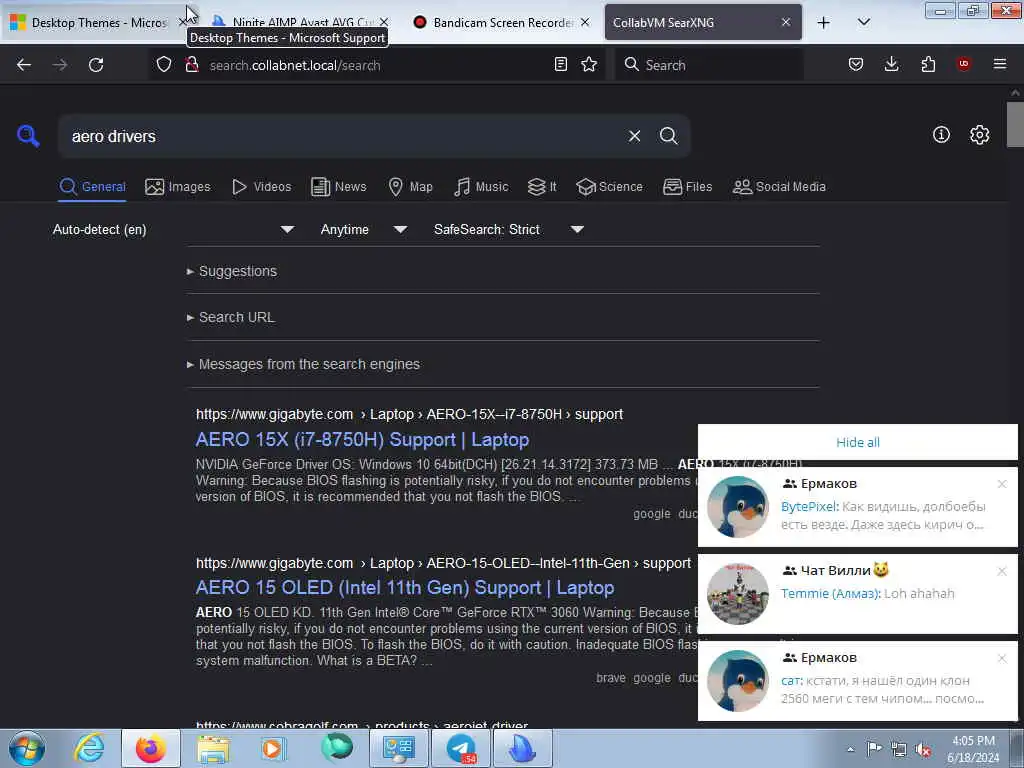
Task: Open the SearXNG about info icon
Action: click(x=941, y=135)
